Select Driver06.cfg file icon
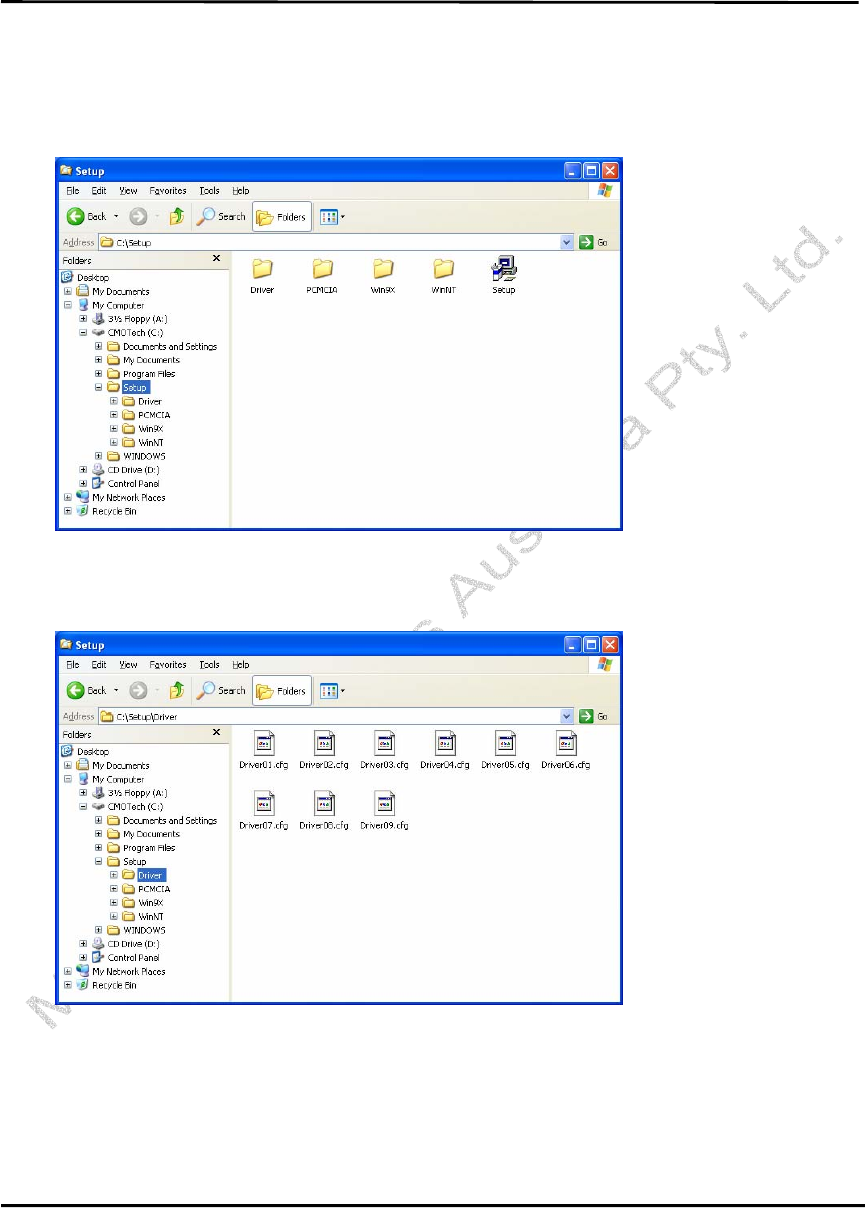The image size is (865, 1208). (x=566, y=743)
